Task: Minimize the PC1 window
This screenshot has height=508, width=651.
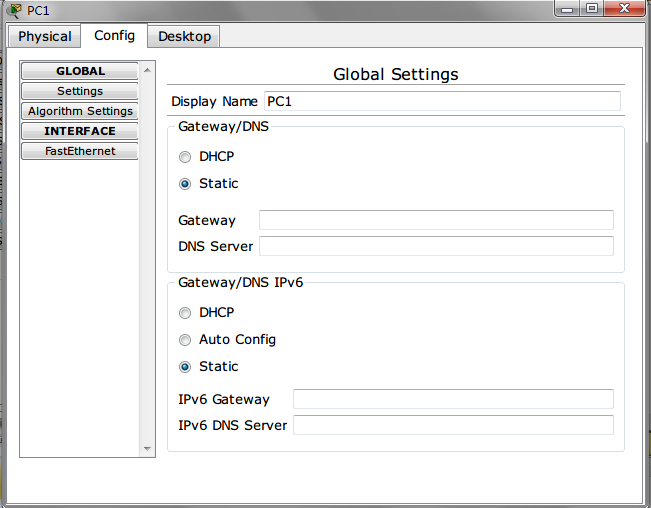Action: (x=567, y=9)
